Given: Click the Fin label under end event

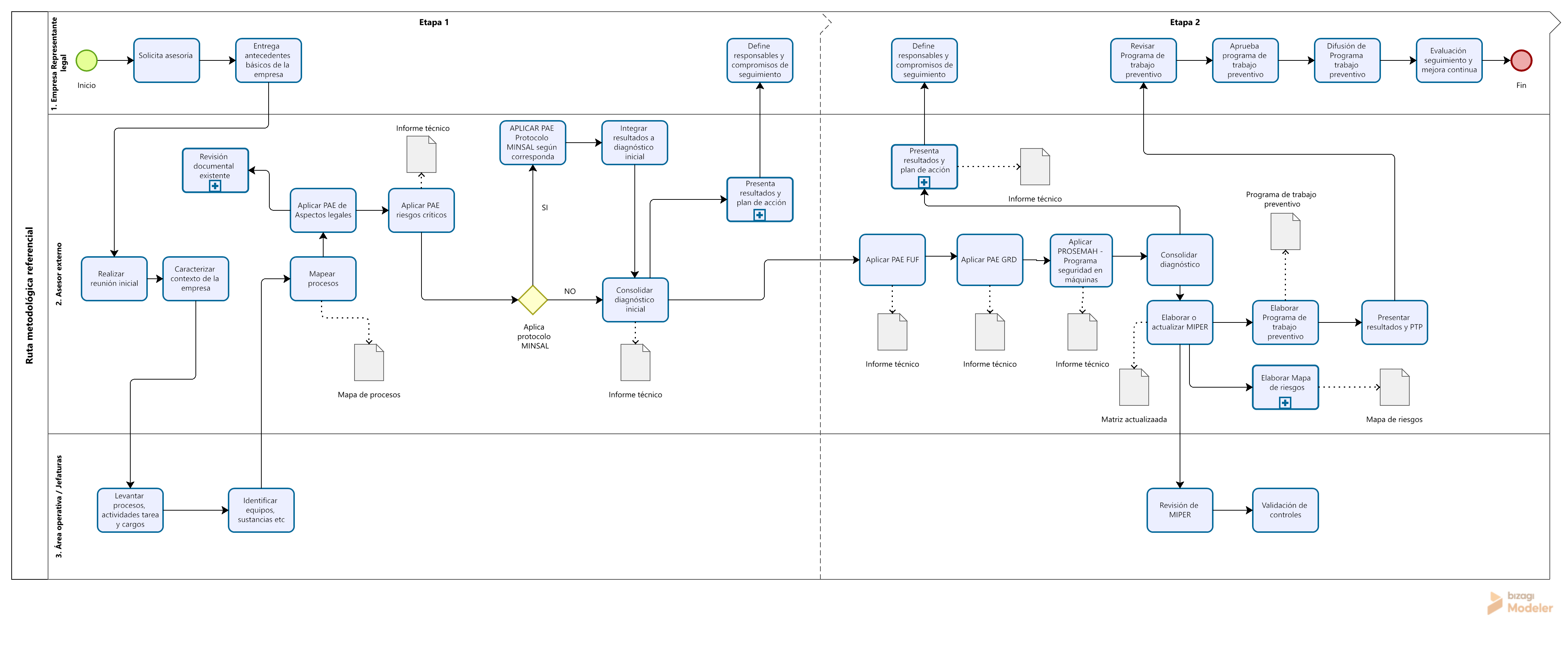Looking at the screenshot, I should [1521, 85].
